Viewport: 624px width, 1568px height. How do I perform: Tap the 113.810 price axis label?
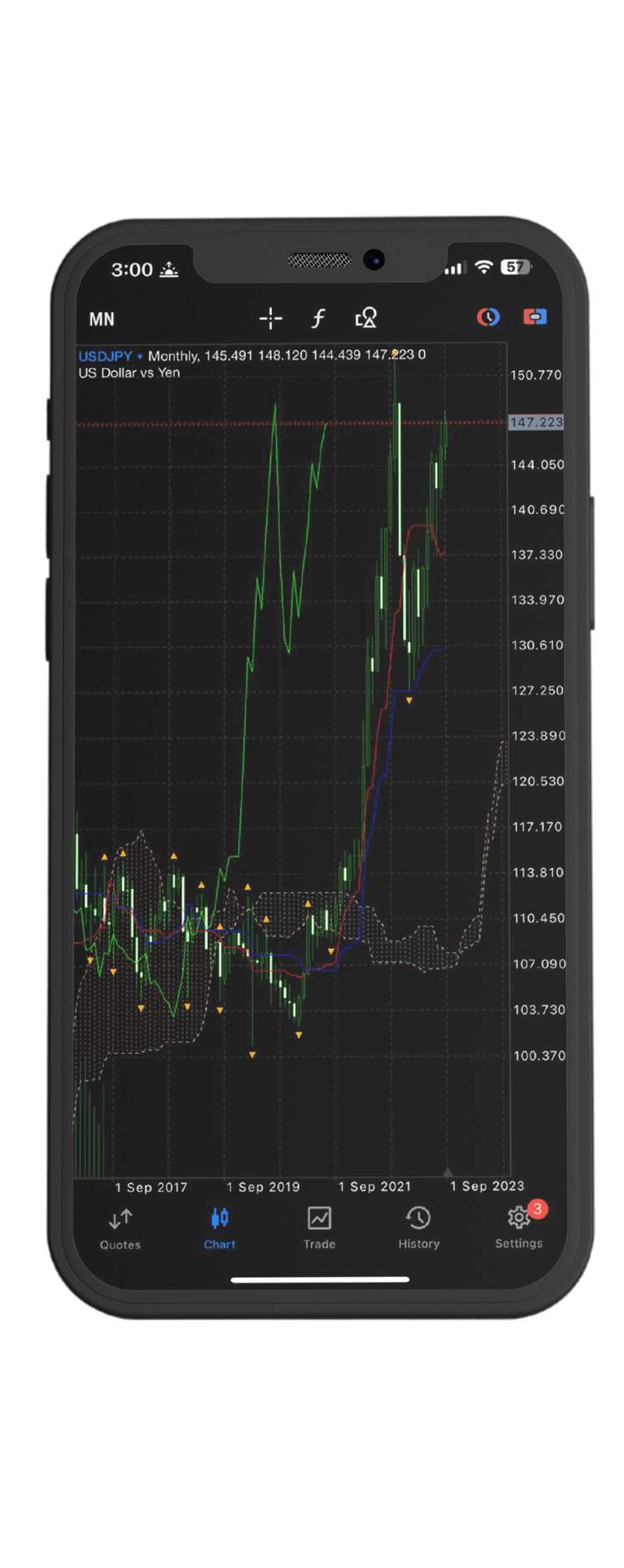pos(539,872)
